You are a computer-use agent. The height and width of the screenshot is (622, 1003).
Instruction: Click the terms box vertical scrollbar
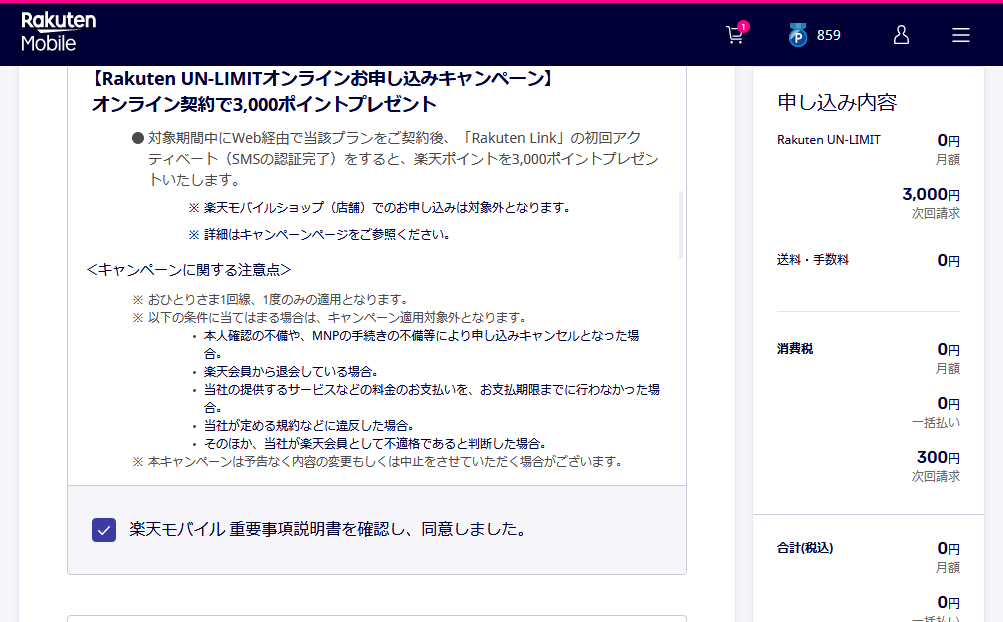tap(681, 225)
